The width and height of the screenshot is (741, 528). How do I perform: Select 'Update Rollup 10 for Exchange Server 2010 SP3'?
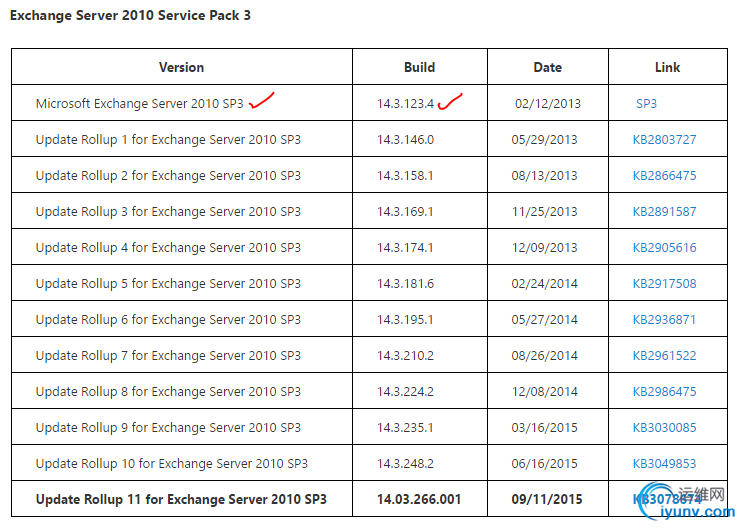click(x=172, y=463)
